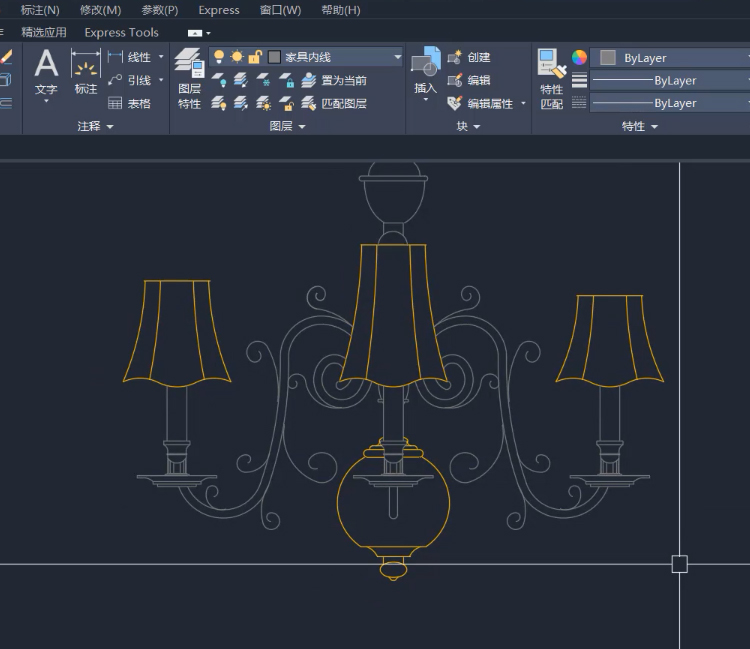The image size is (750, 649).
Task: Open the 窗口(W) menu
Action: (x=280, y=10)
